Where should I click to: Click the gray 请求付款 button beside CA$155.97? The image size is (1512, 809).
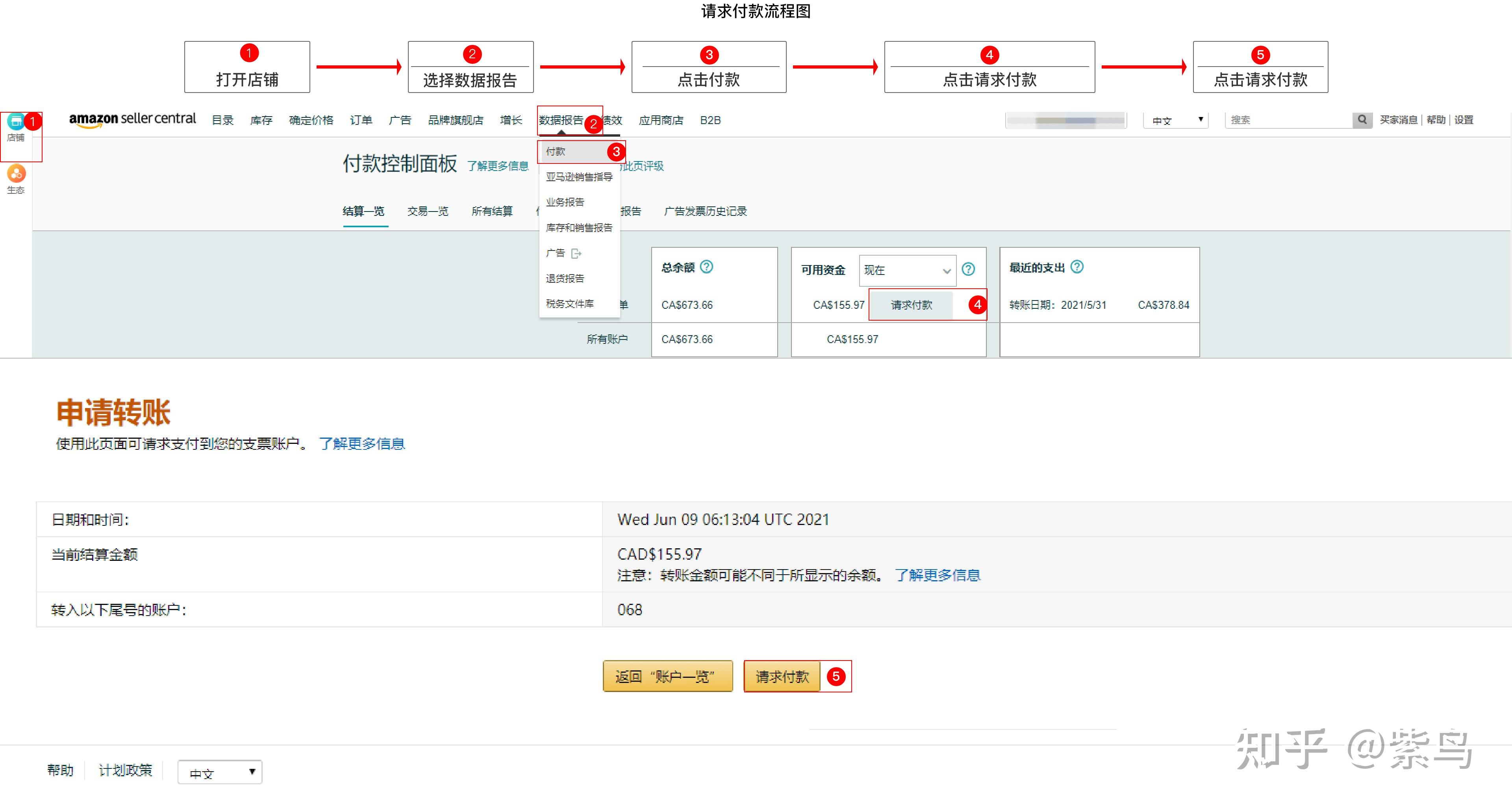[911, 305]
